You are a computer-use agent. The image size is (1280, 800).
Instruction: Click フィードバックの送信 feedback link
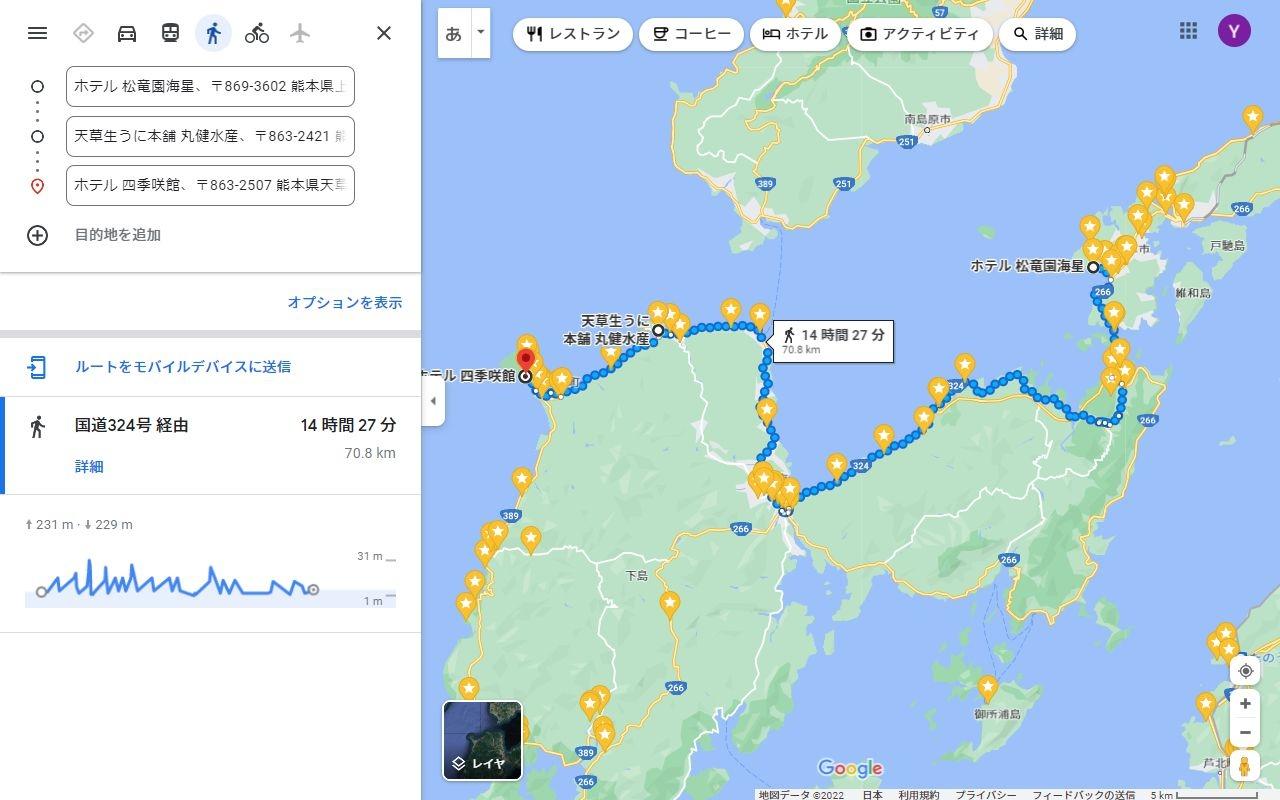coord(1084,795)
